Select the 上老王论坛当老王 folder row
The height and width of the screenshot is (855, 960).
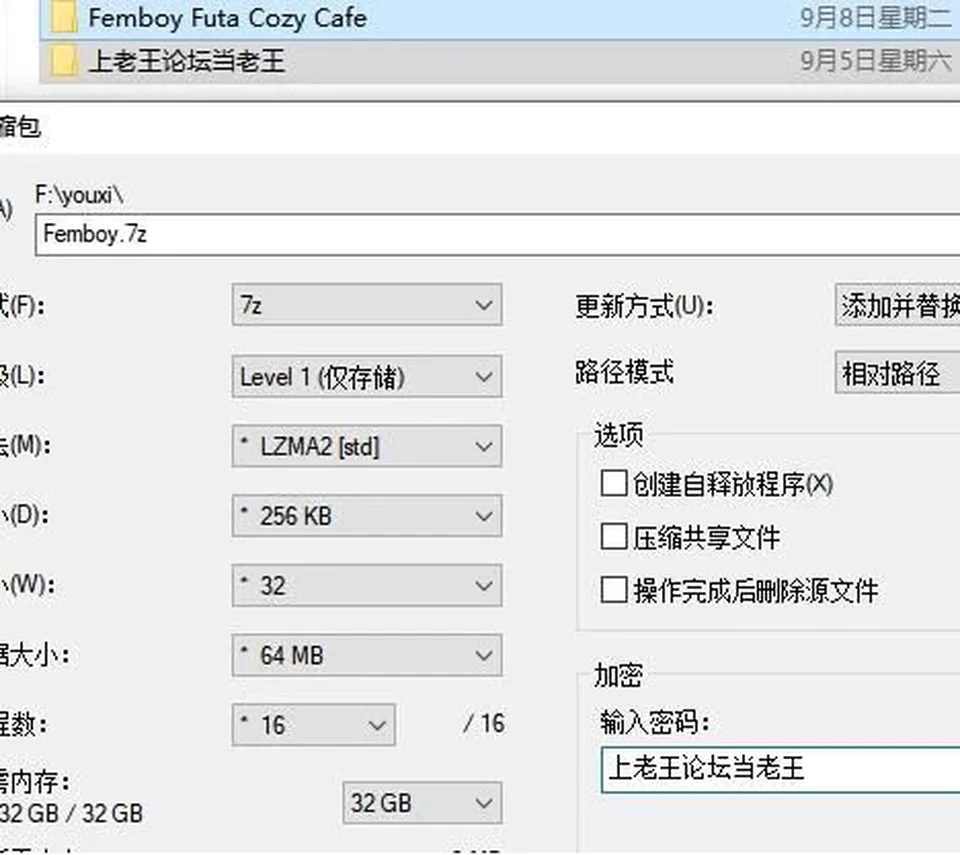(500, 61)
